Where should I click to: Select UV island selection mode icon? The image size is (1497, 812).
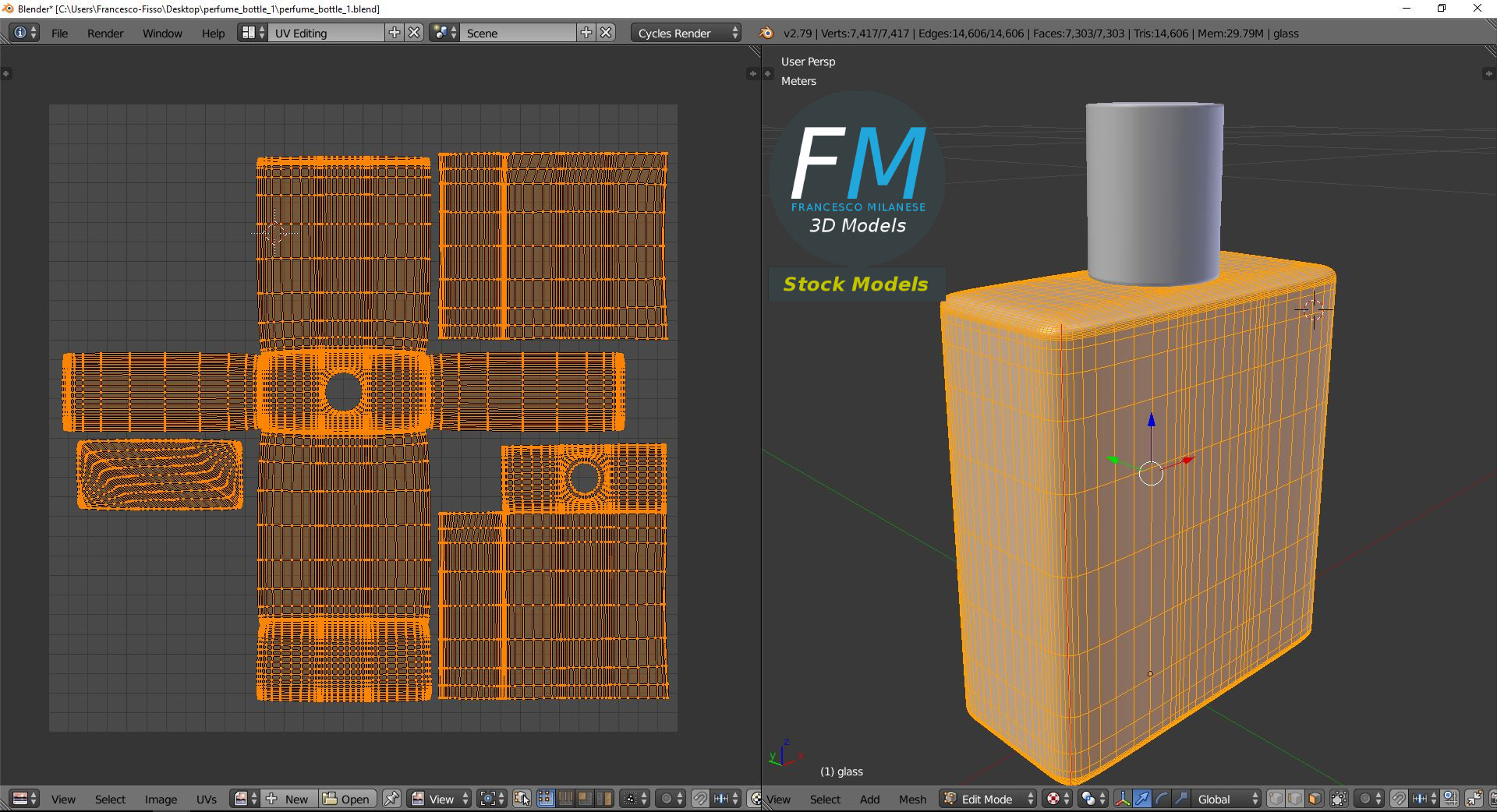point(604,799)
